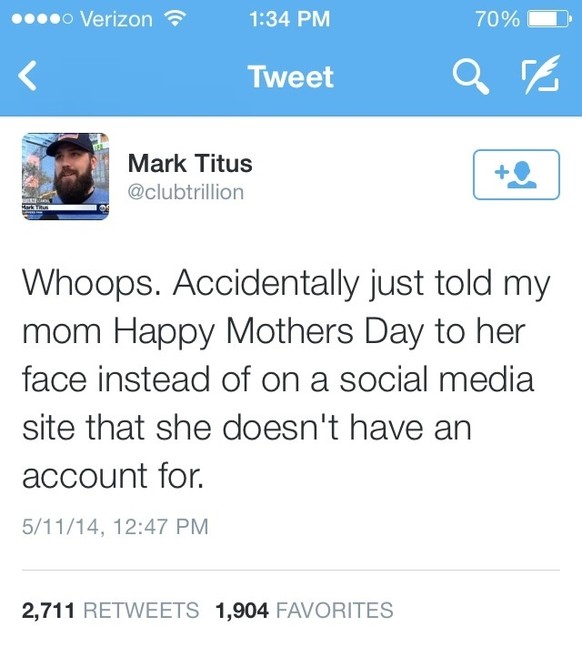582x647 pixels.
Task: Compose a new tweet with quill icon
Action: point(541,75)
